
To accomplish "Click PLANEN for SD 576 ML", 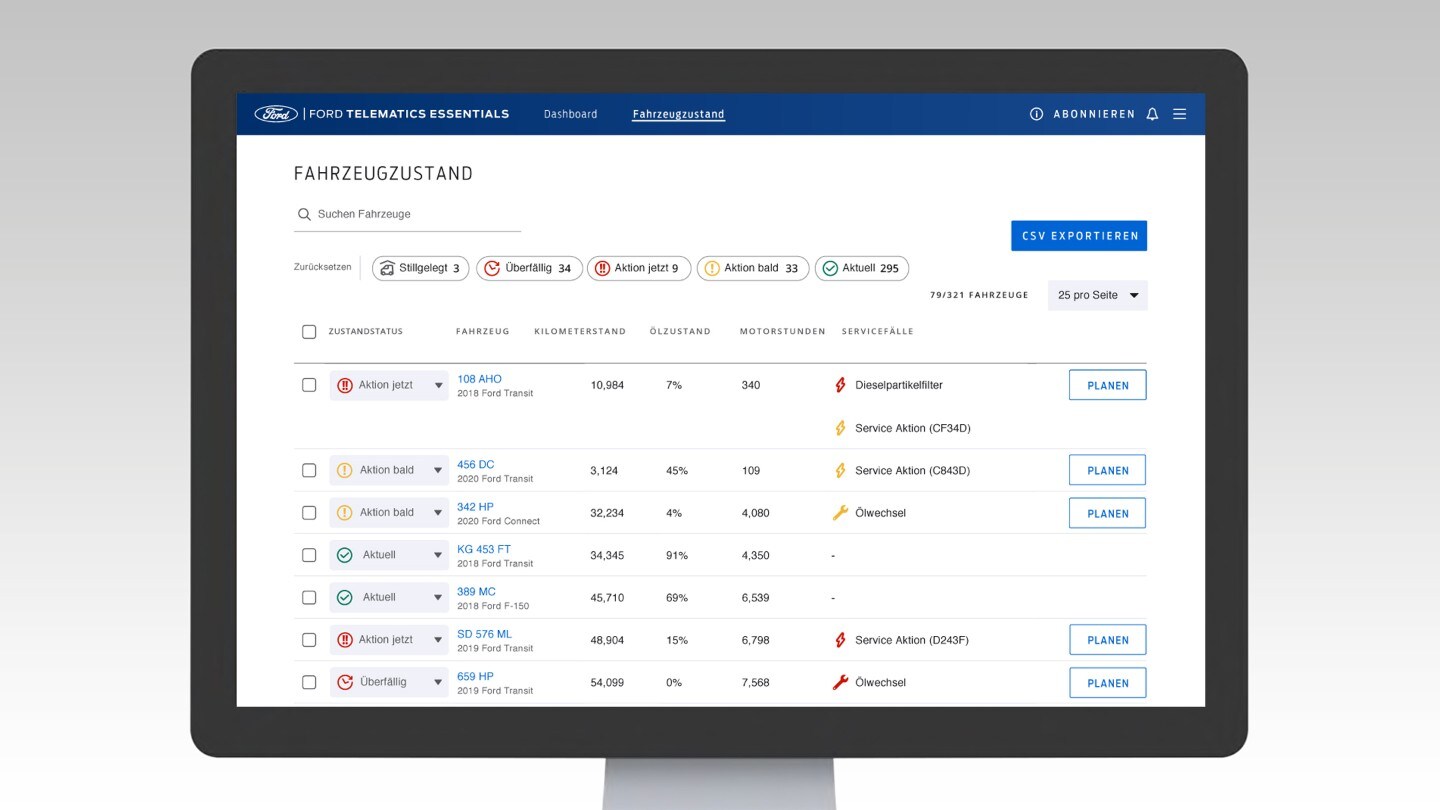I will [x=1108, y=640].
